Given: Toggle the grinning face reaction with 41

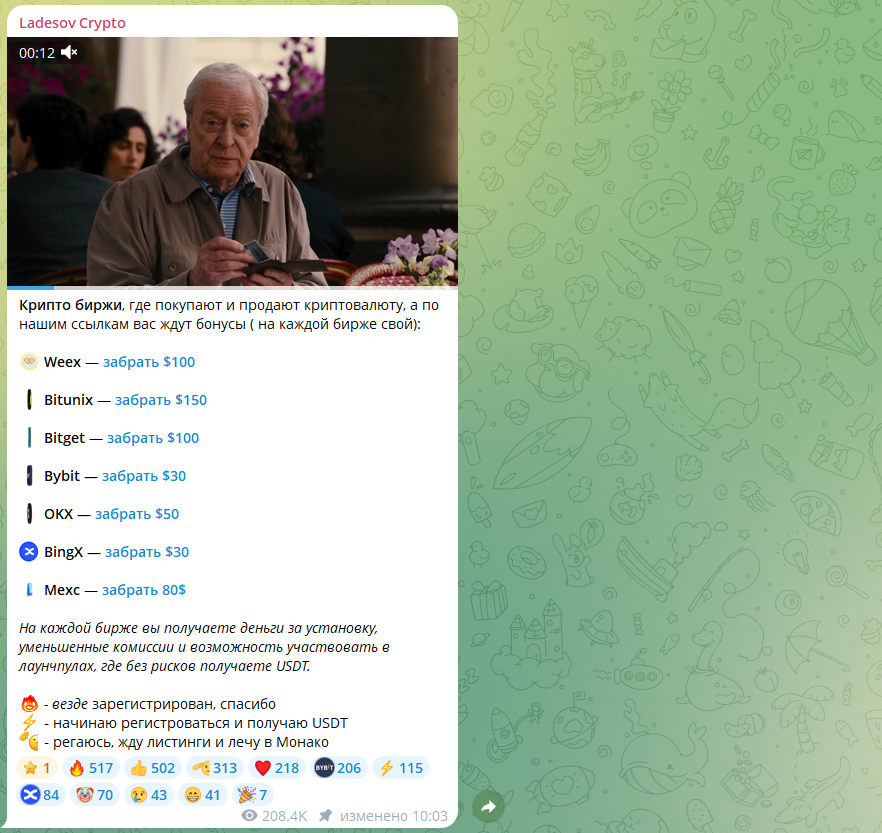Looking at the screenshot, I should (202, 795).
